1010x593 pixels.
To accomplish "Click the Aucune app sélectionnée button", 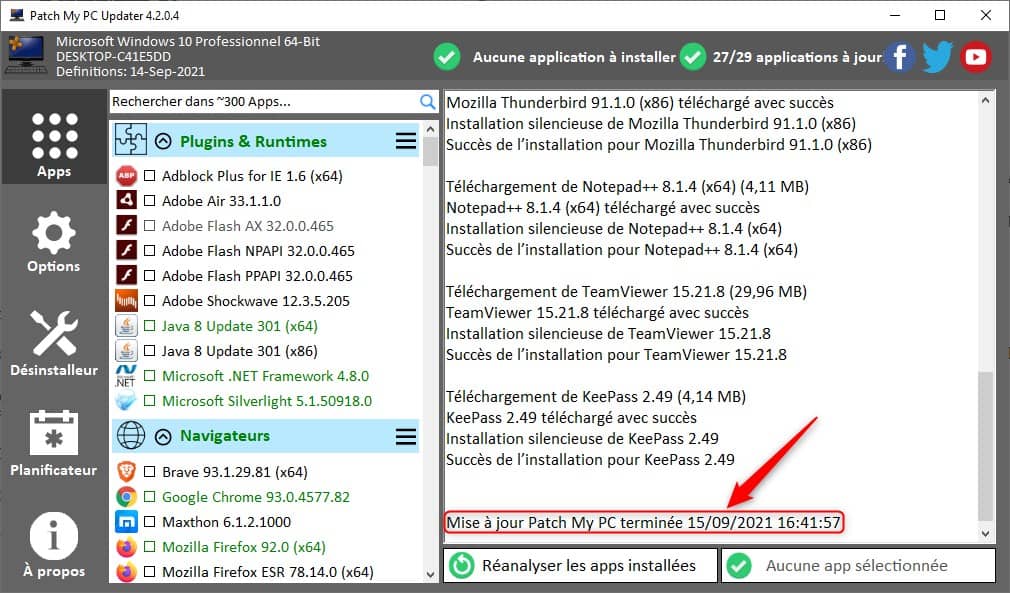I will (x=858, y=565).
